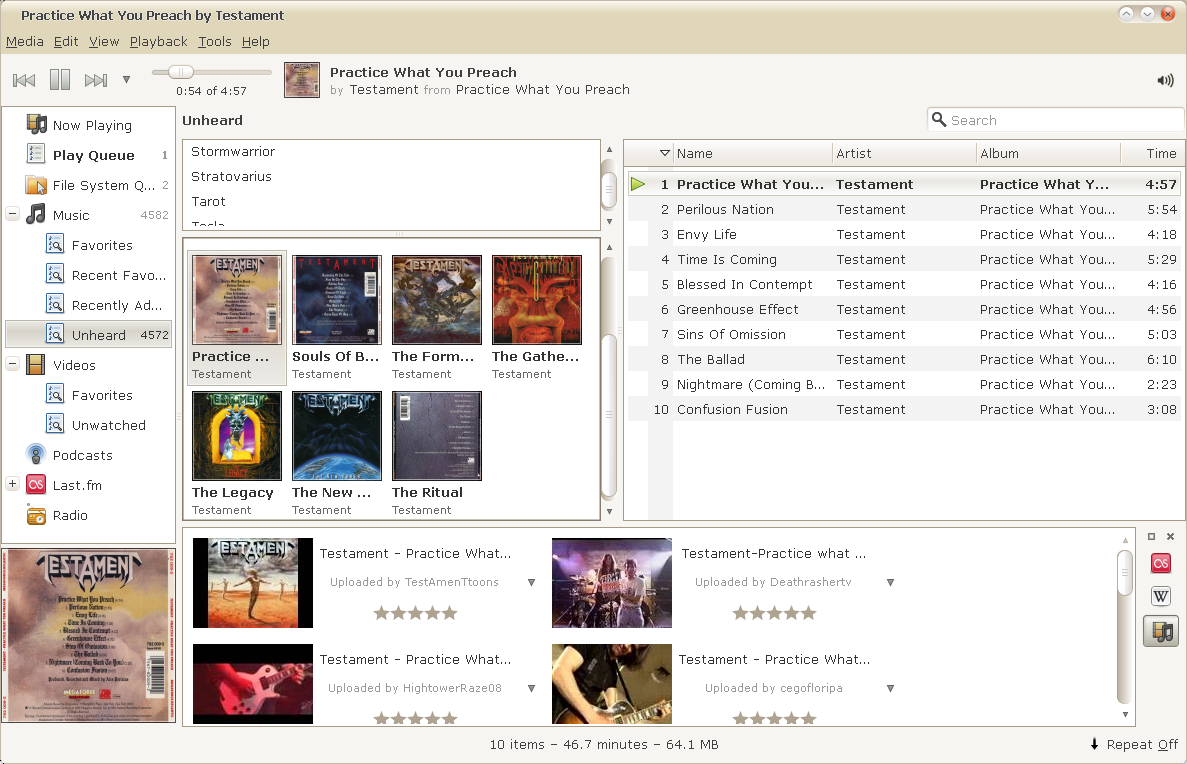Image resolution: width=1187 pixels, height=764 pixels.
Task: Play TestAmenTtoons video thumbnail
Action: pos(253,583)
